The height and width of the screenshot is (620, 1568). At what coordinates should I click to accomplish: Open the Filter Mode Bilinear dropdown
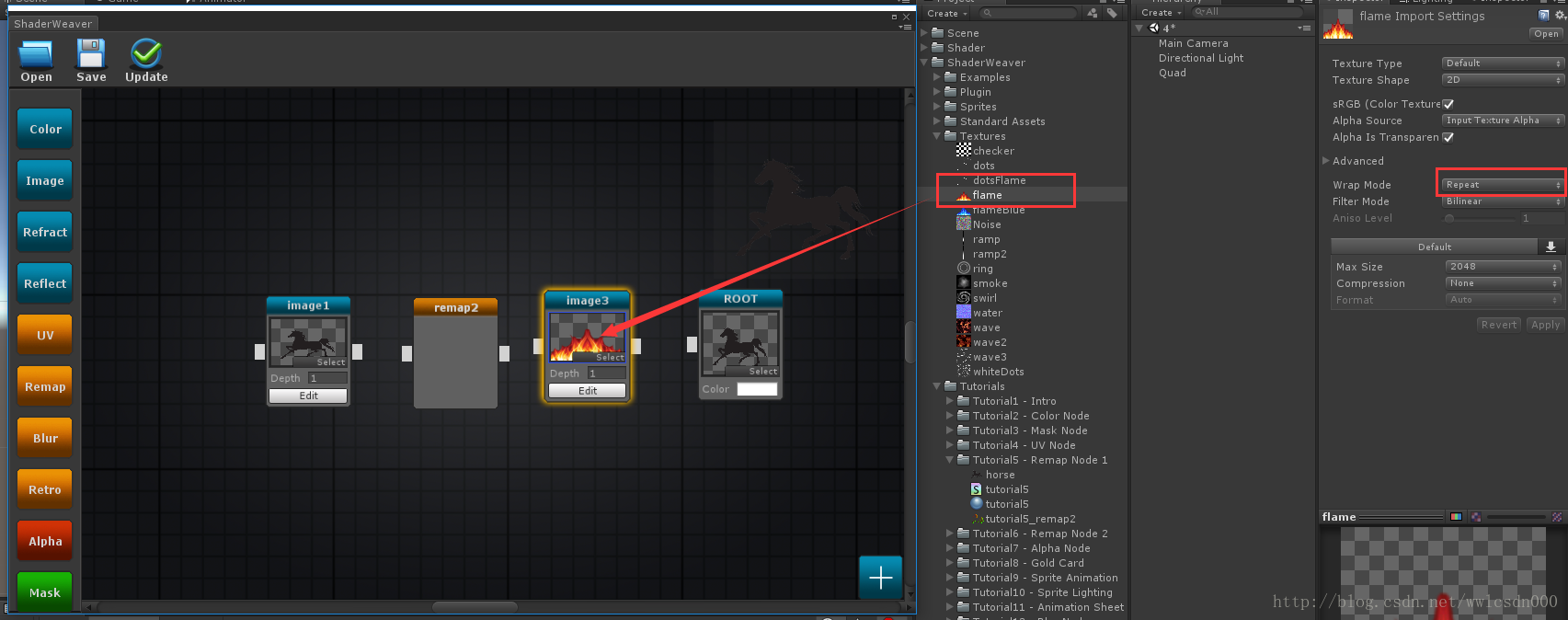[1503, 201]
